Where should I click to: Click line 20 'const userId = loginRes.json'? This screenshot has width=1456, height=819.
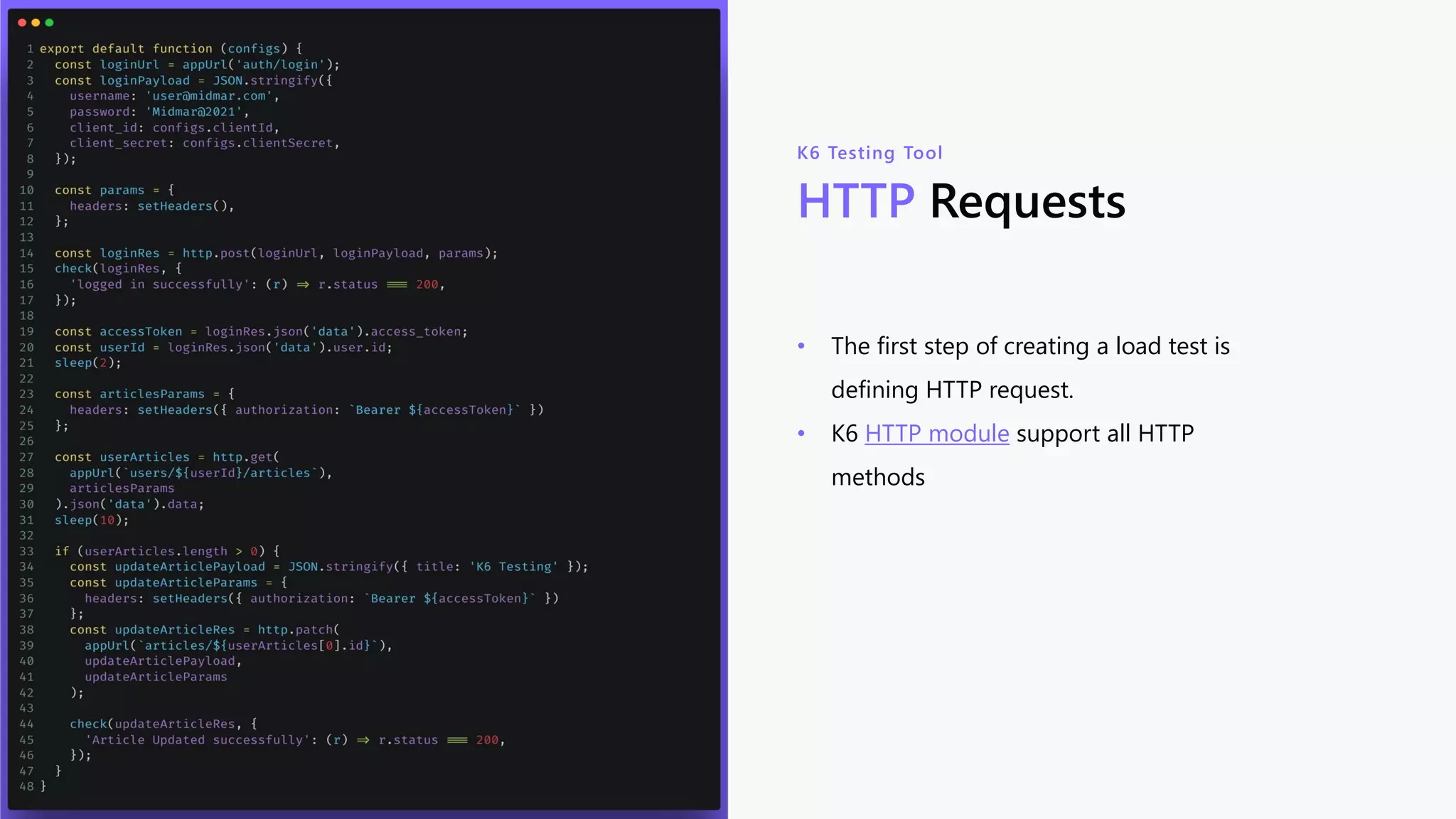[x=223, y=348]
